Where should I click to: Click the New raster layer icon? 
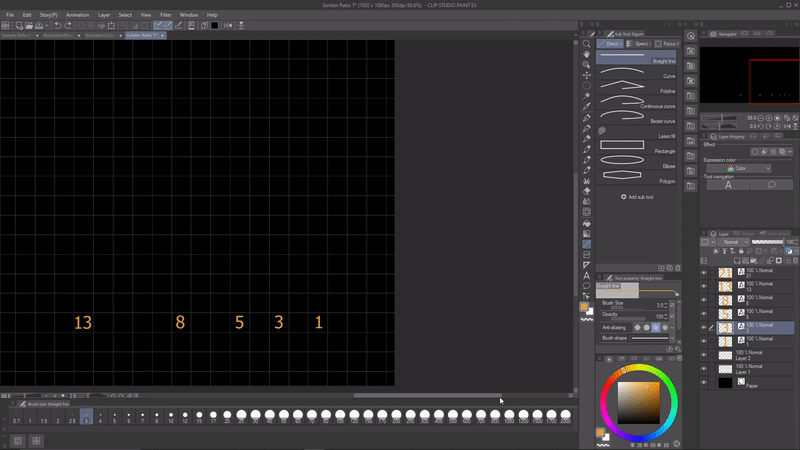pyautogui.click(x=737, y=261)
